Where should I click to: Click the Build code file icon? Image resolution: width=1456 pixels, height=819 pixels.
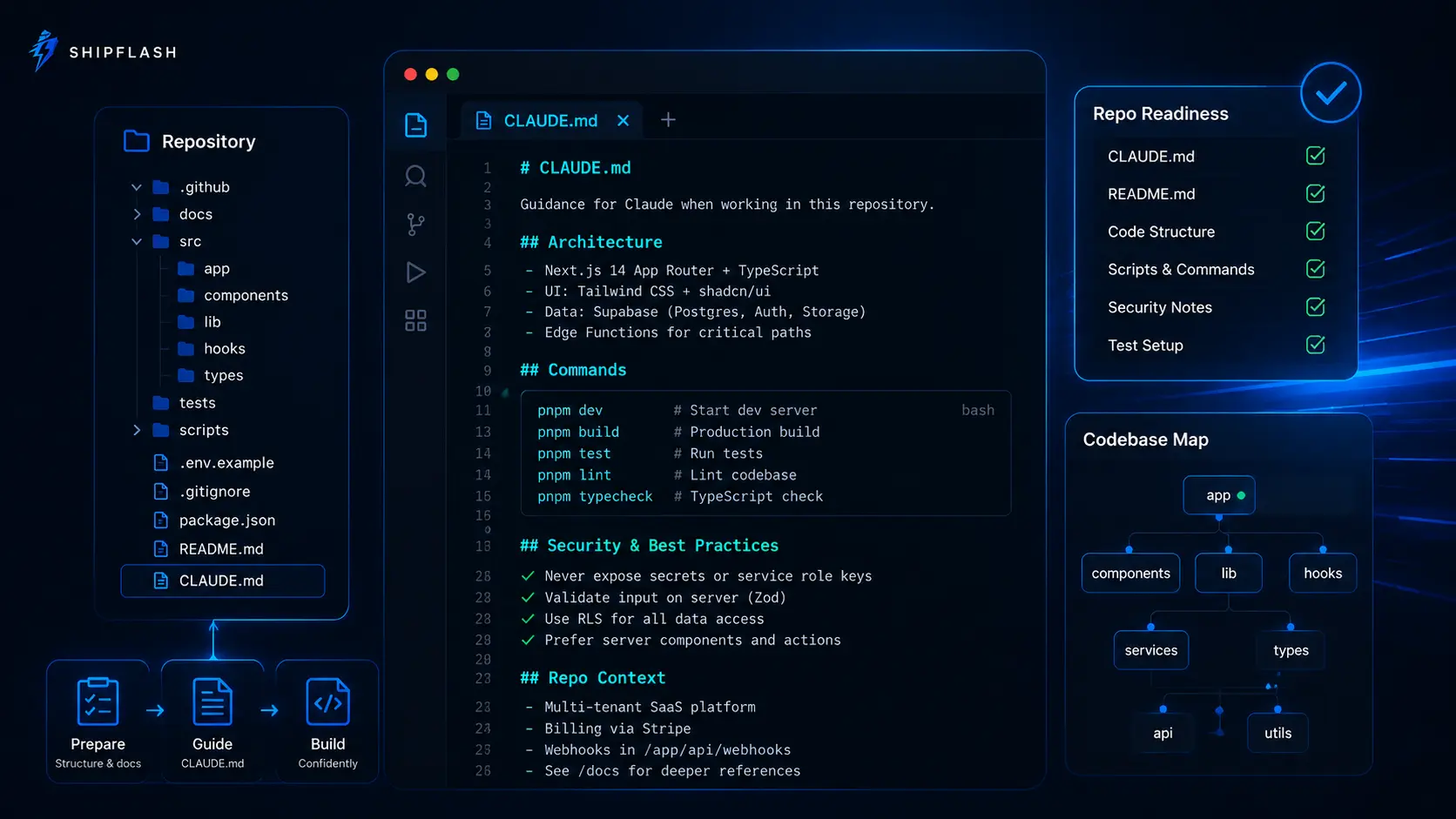(327, 702)
